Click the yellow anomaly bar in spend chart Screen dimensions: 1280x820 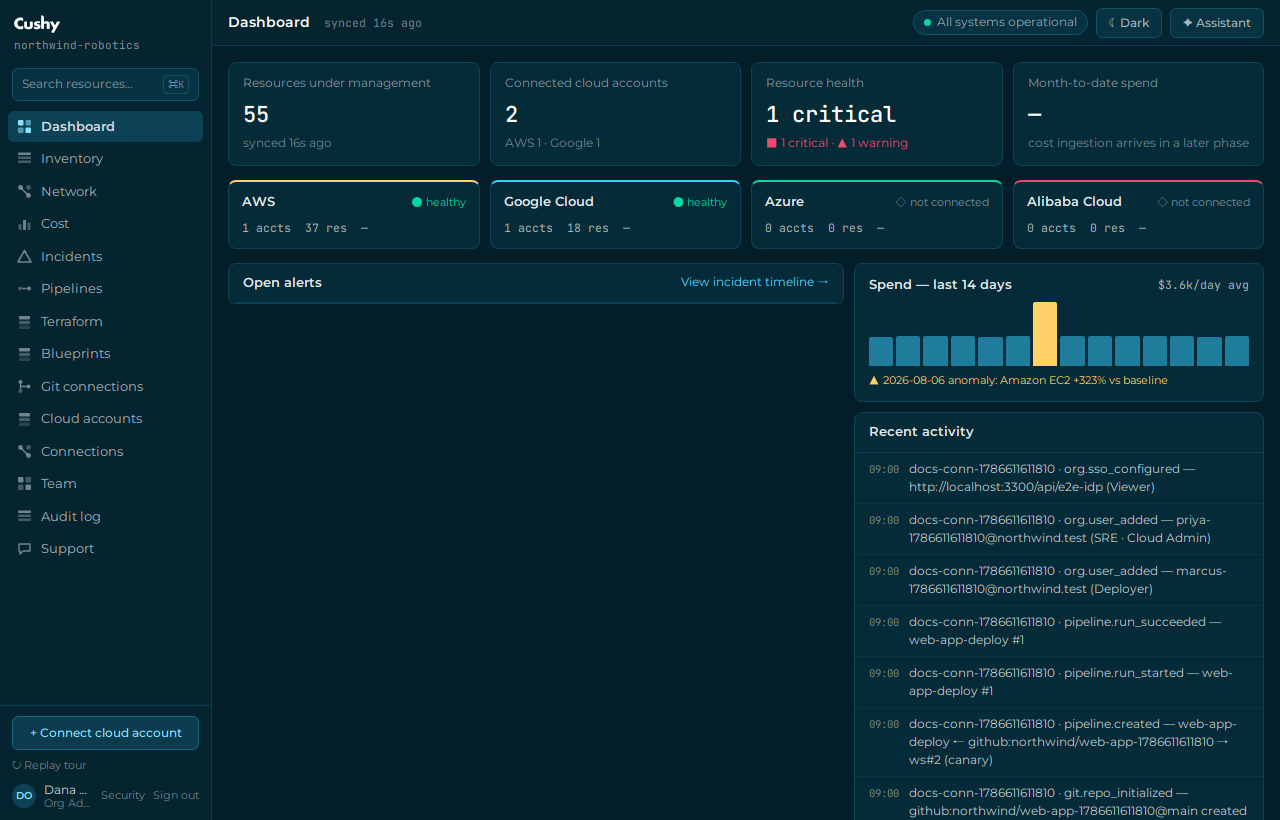[x=1045, y=334]
